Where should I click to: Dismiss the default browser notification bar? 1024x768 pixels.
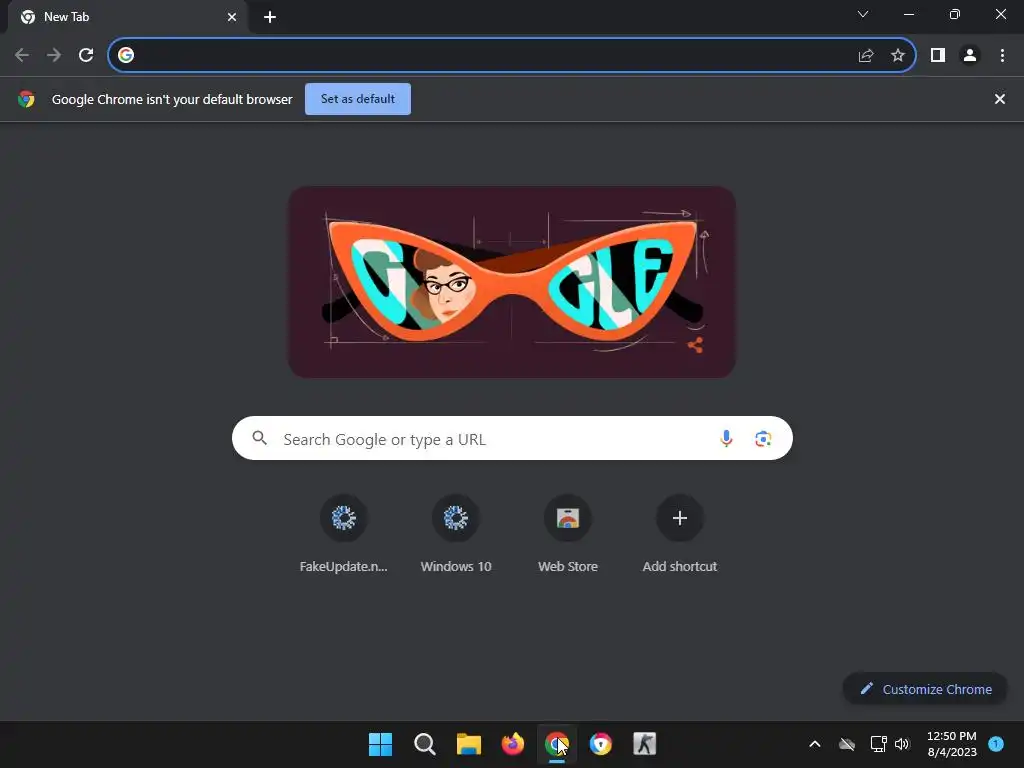click(x=999, y=99)
